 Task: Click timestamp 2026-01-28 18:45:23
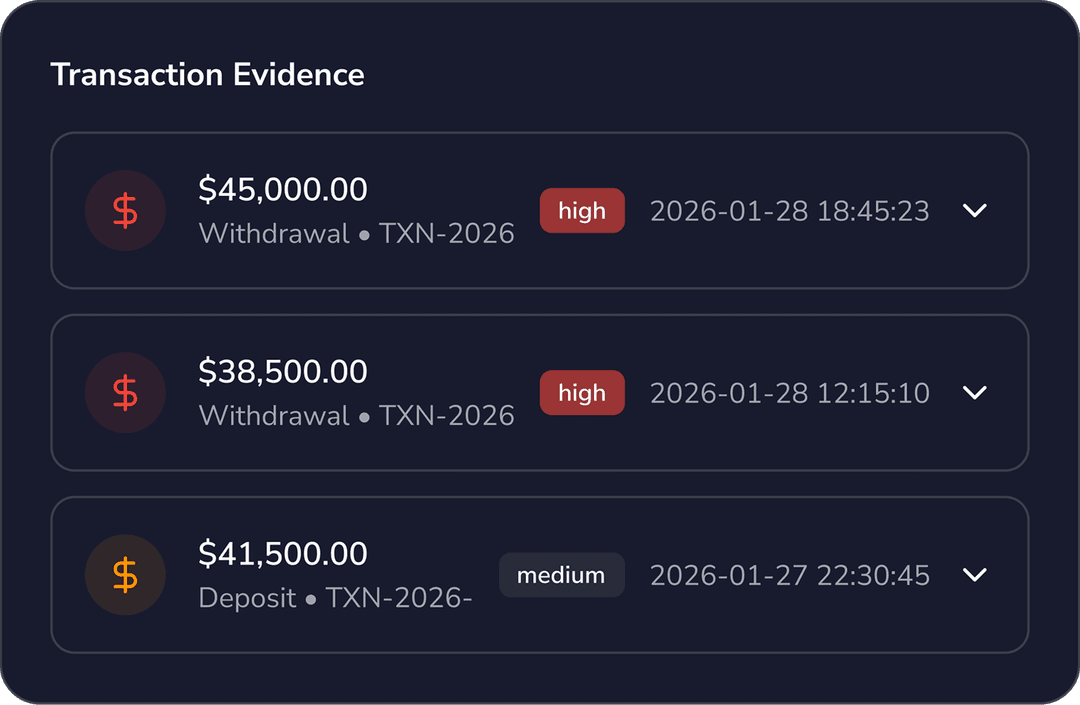tap(789, 211)
